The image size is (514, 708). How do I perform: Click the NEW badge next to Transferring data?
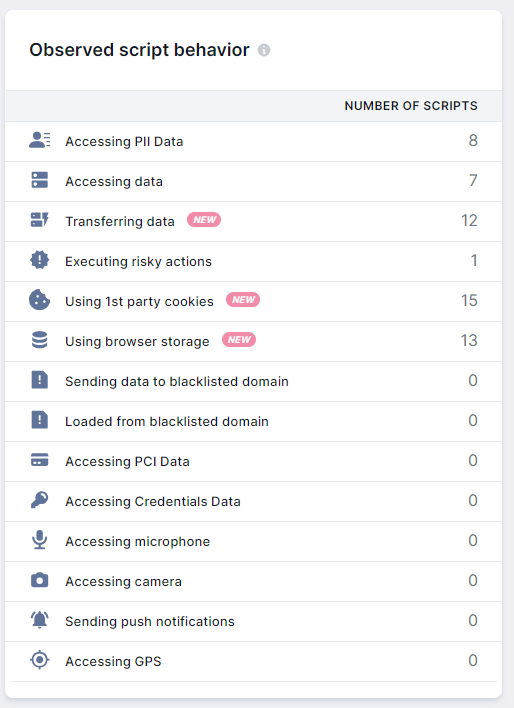click(x=204, y=220)
